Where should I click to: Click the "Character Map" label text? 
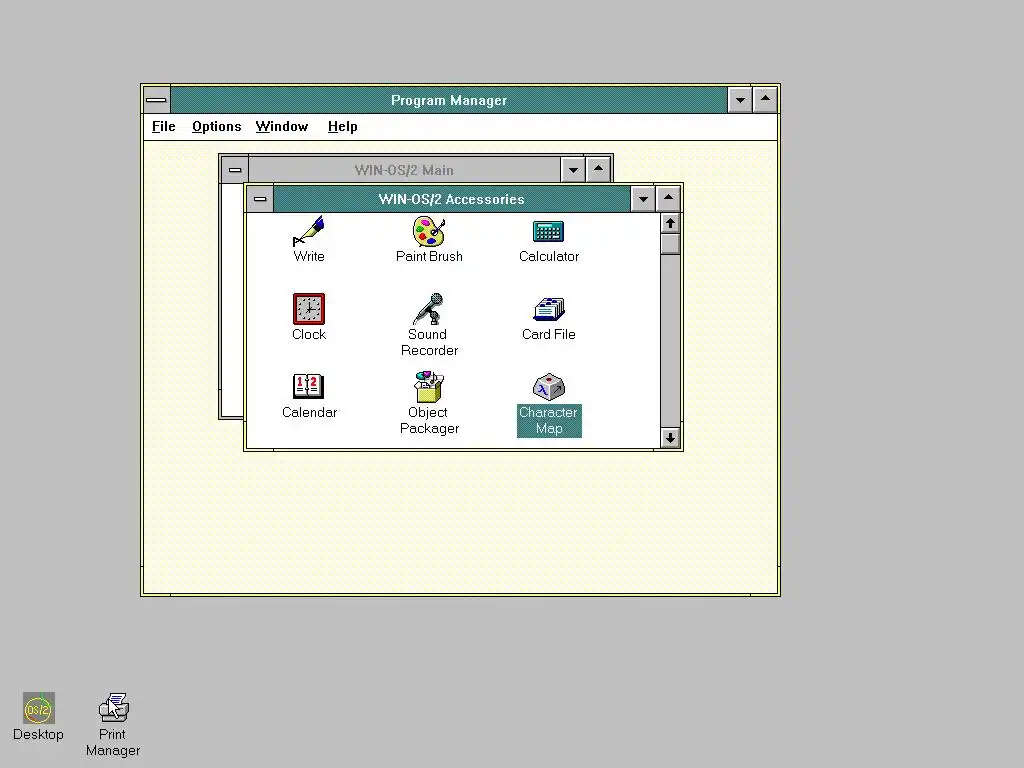click(x=549, y=421)
